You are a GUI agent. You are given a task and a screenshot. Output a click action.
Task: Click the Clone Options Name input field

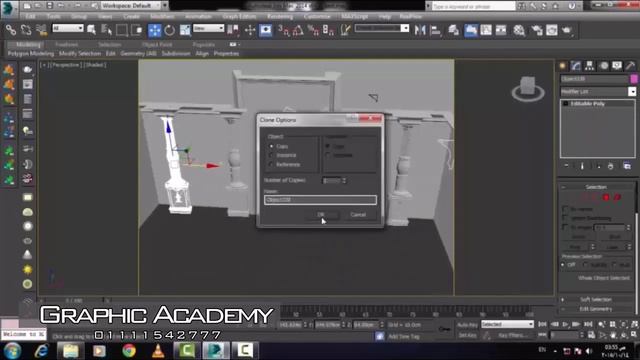click(x=320, y=200)
